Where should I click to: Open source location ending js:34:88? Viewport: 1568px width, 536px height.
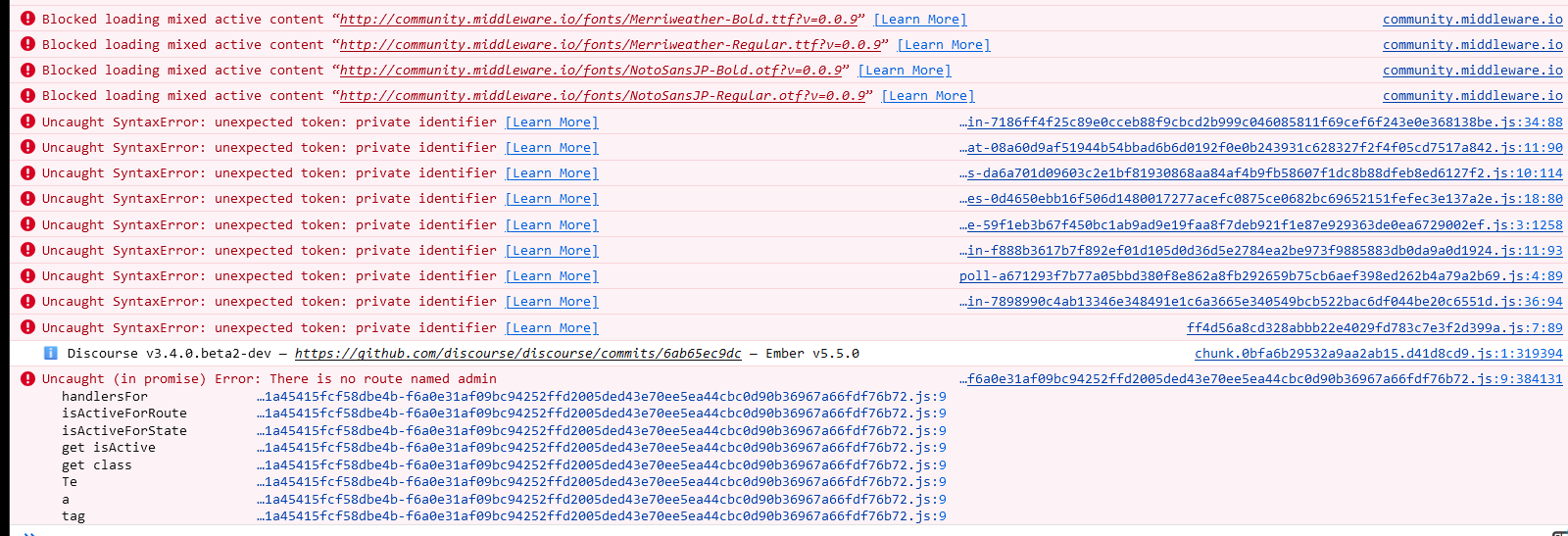point(1261,122)
